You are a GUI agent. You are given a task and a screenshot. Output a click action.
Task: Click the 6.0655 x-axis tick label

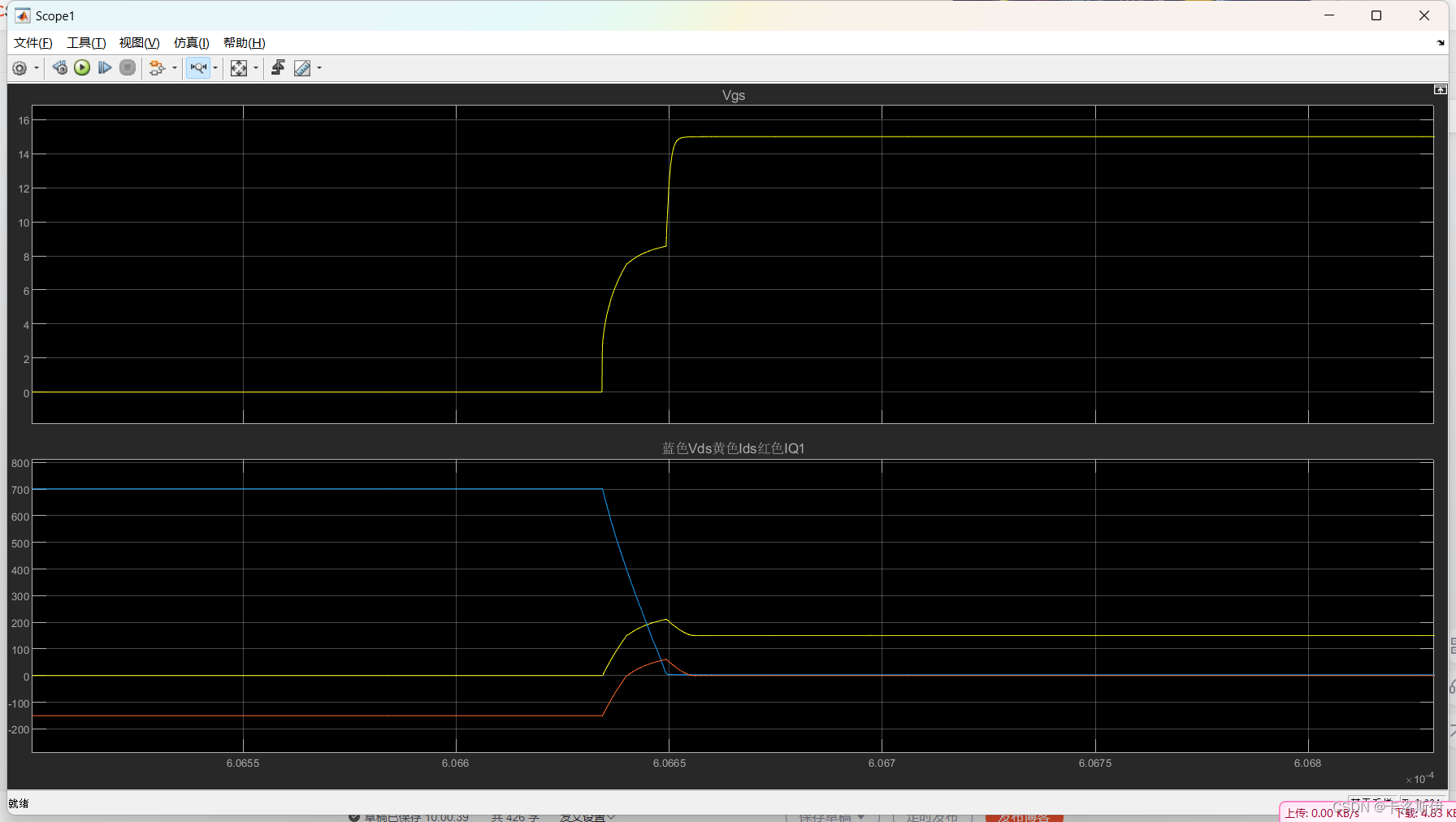[x=243, y=764]
